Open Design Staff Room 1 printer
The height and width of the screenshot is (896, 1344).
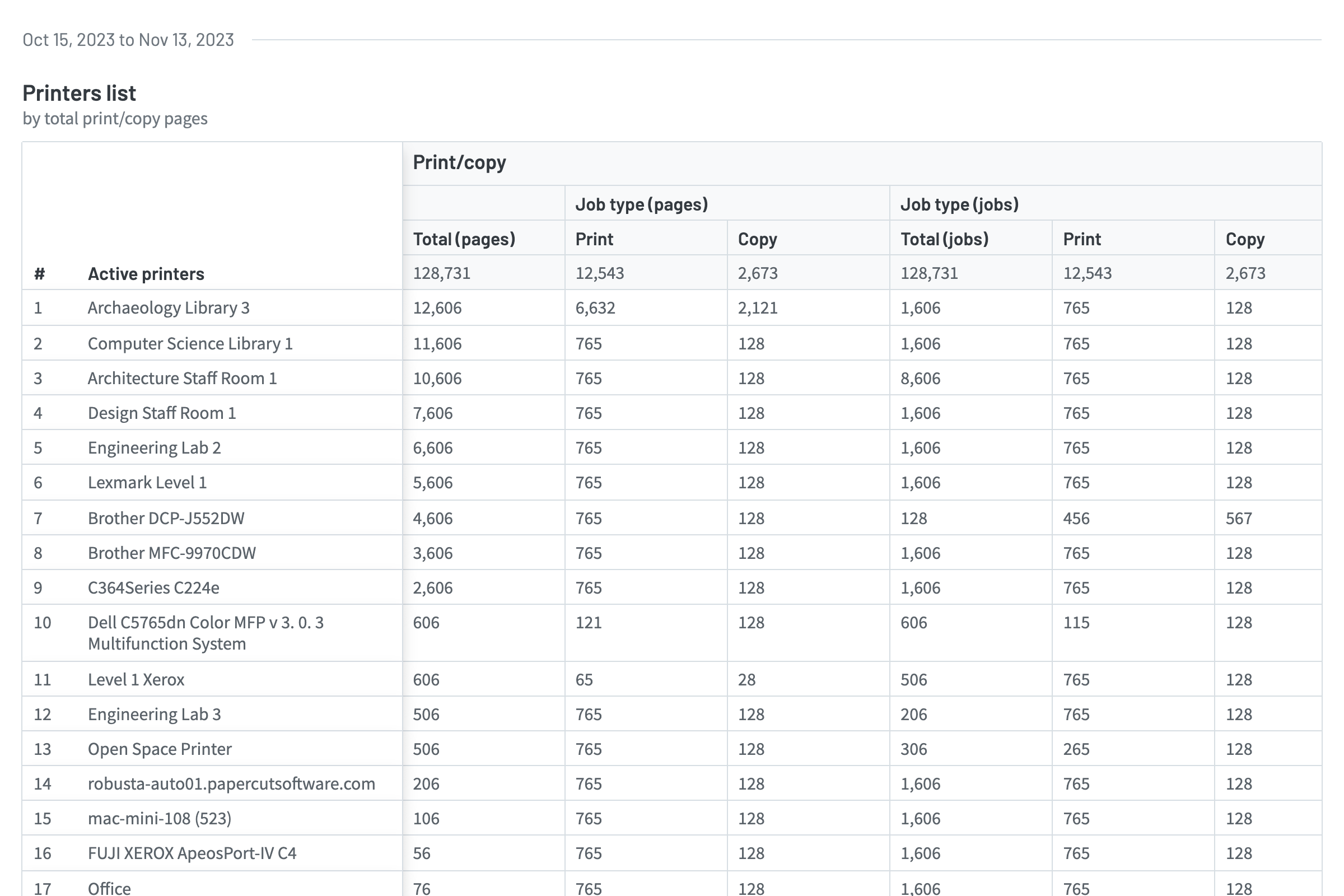[162, 413]
